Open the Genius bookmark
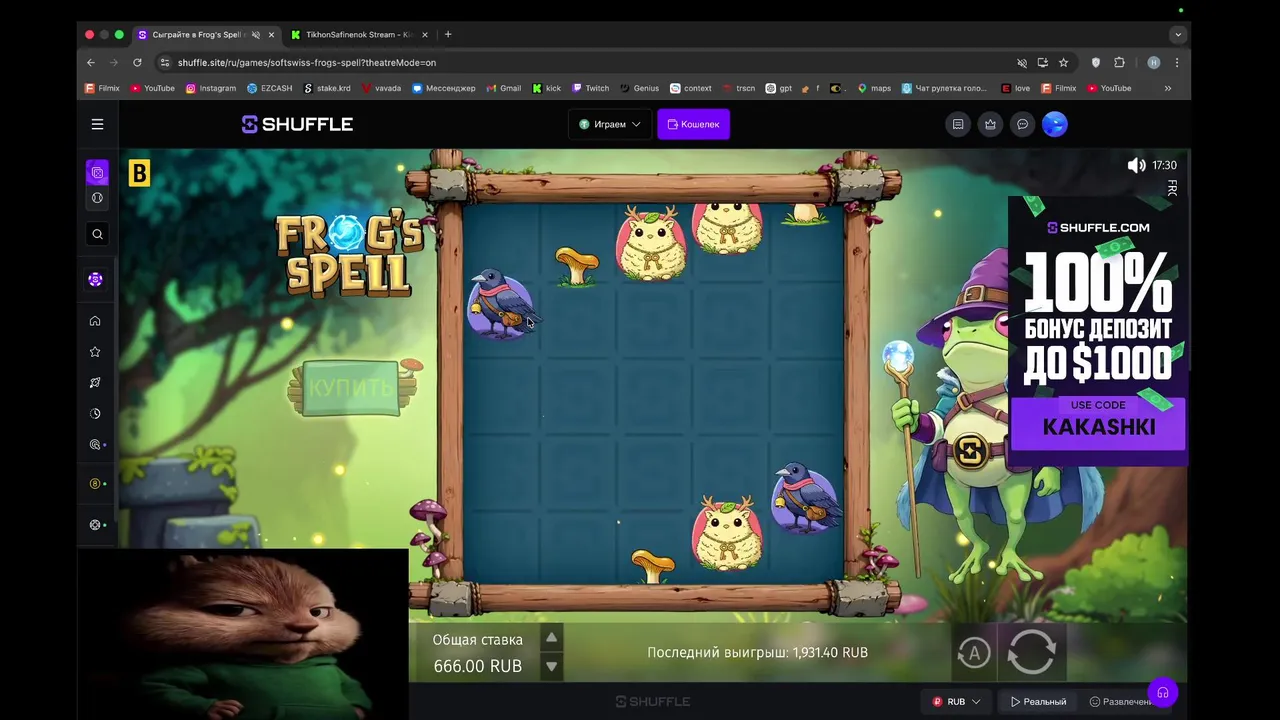 pos(639,88)
